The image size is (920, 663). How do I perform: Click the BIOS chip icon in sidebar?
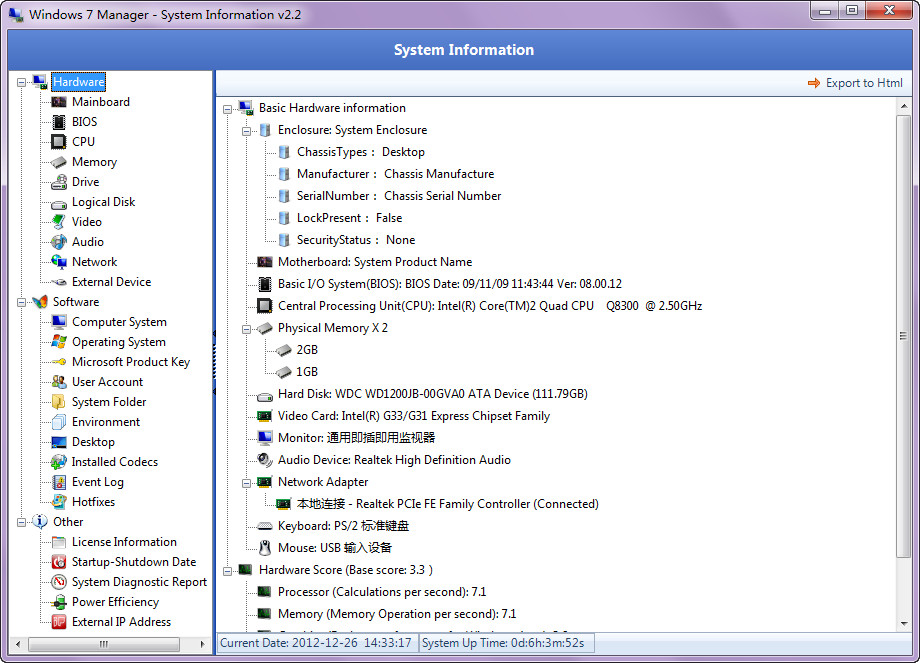coord(59,122)
